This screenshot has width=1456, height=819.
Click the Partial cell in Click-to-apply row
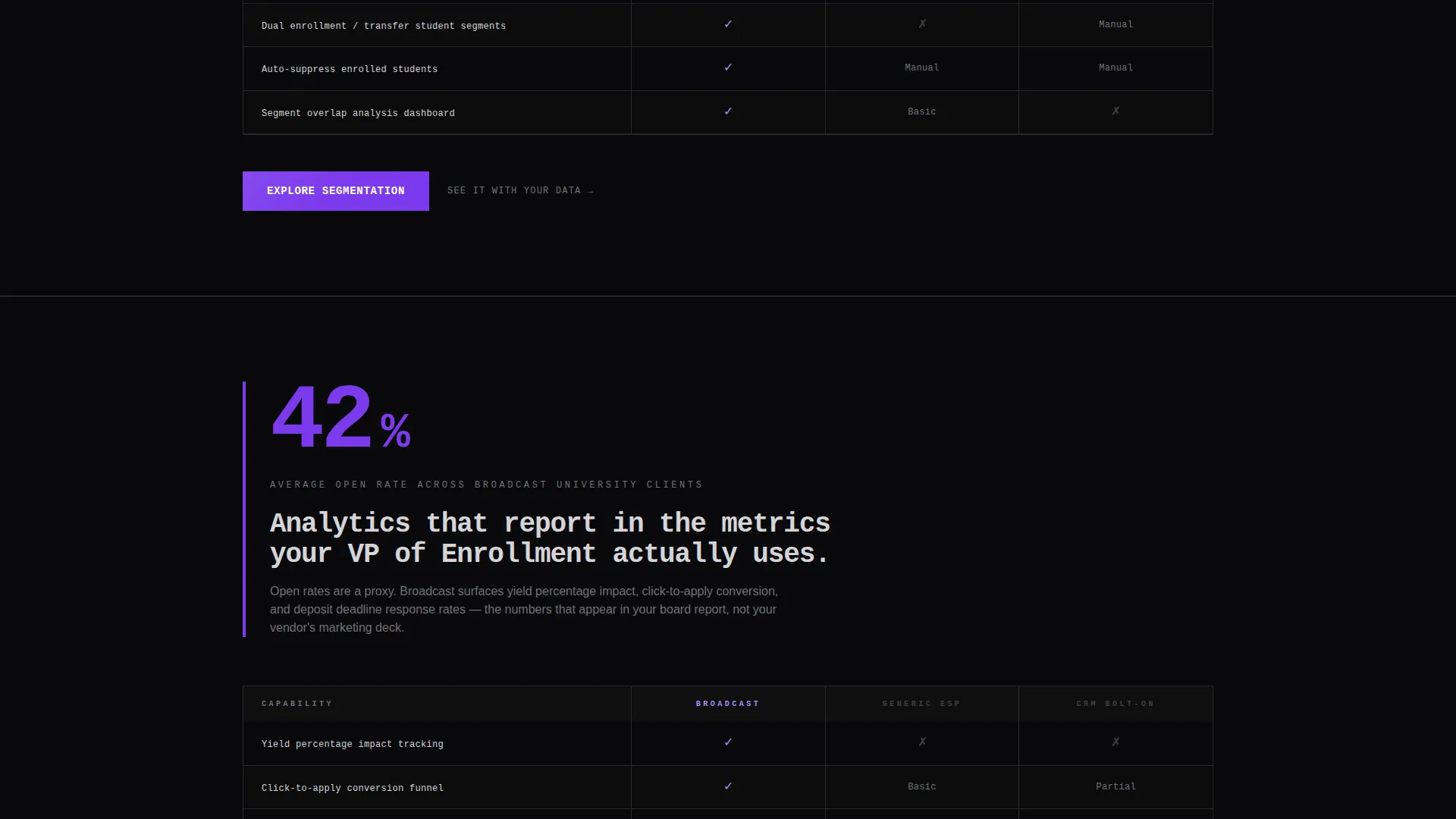pos(1116,786)
